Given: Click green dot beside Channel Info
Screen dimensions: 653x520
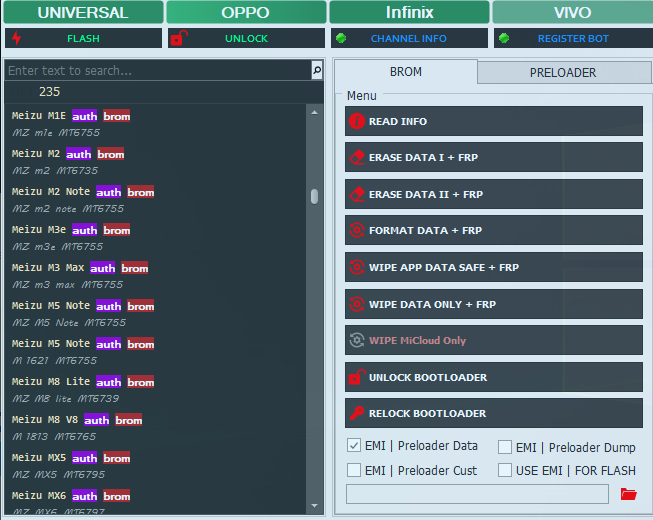Looking at the screenshot, I should click(x=341, y=38).
